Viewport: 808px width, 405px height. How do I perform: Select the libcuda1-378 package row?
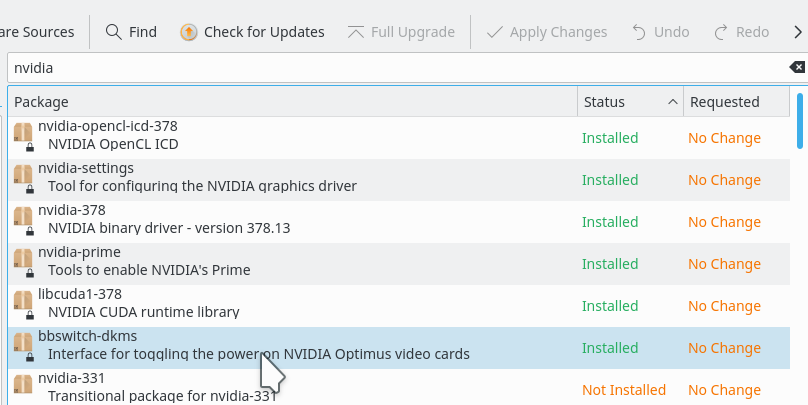[x=300, y=306]
